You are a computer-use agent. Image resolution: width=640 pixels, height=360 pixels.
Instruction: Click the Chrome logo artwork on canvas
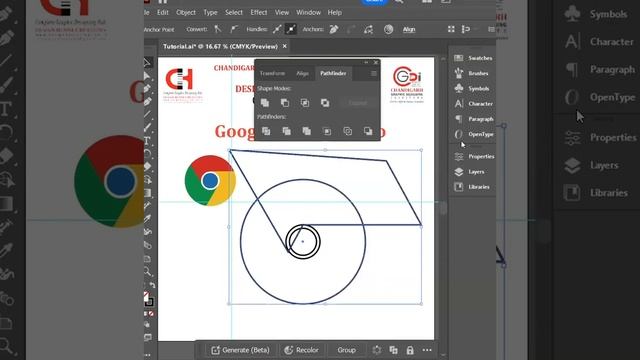click(x=210, y=180)
